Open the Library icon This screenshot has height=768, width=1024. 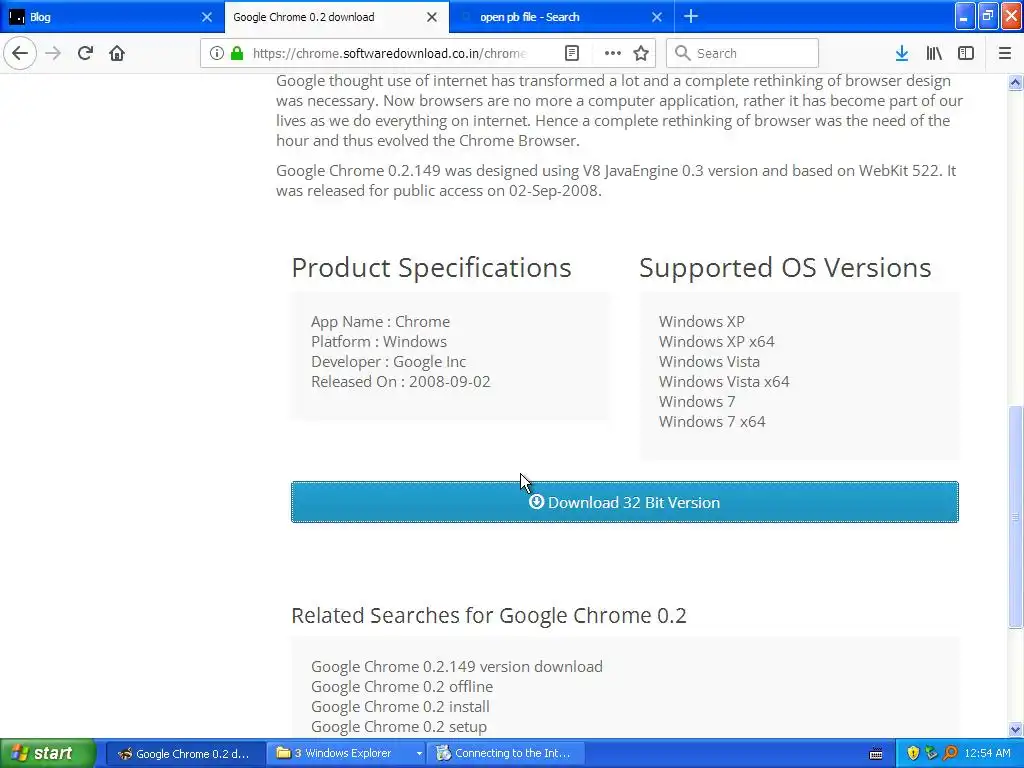pos(934,53)
